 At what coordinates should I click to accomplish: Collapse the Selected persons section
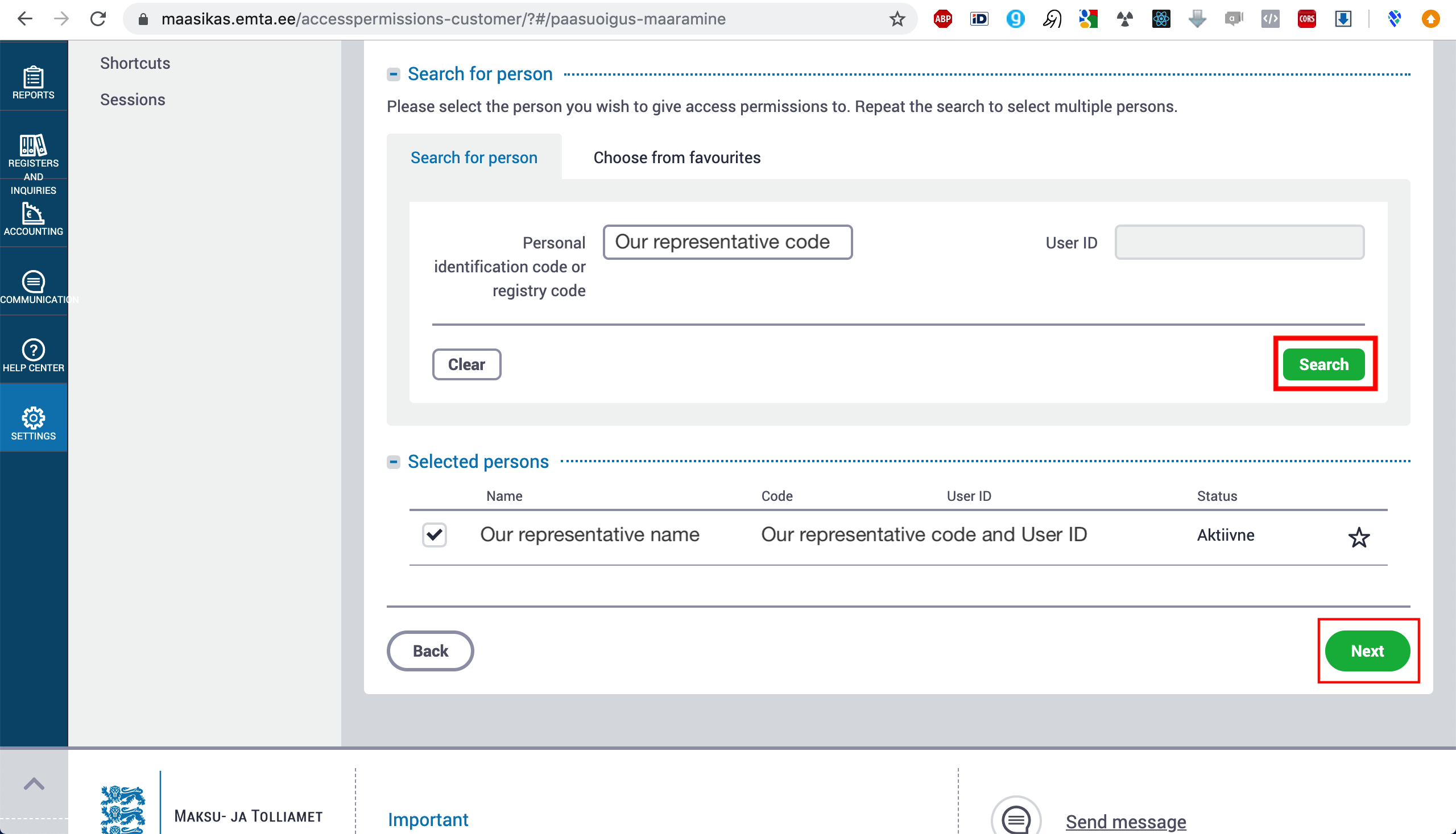tap(393, 462)
